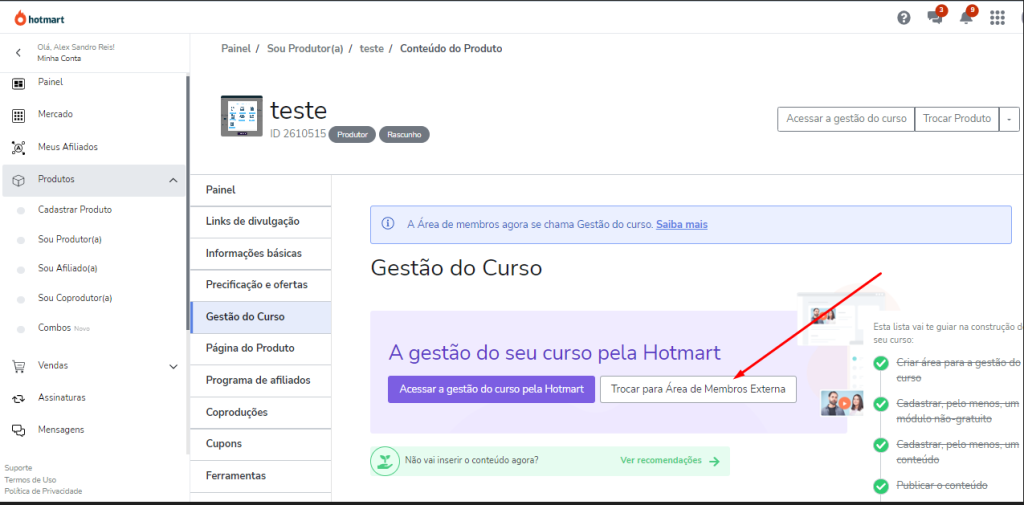This screenshot has height=505, width=1024.
Task: Open the Termos de Uso footer link
Action: [x=30, y=480]
